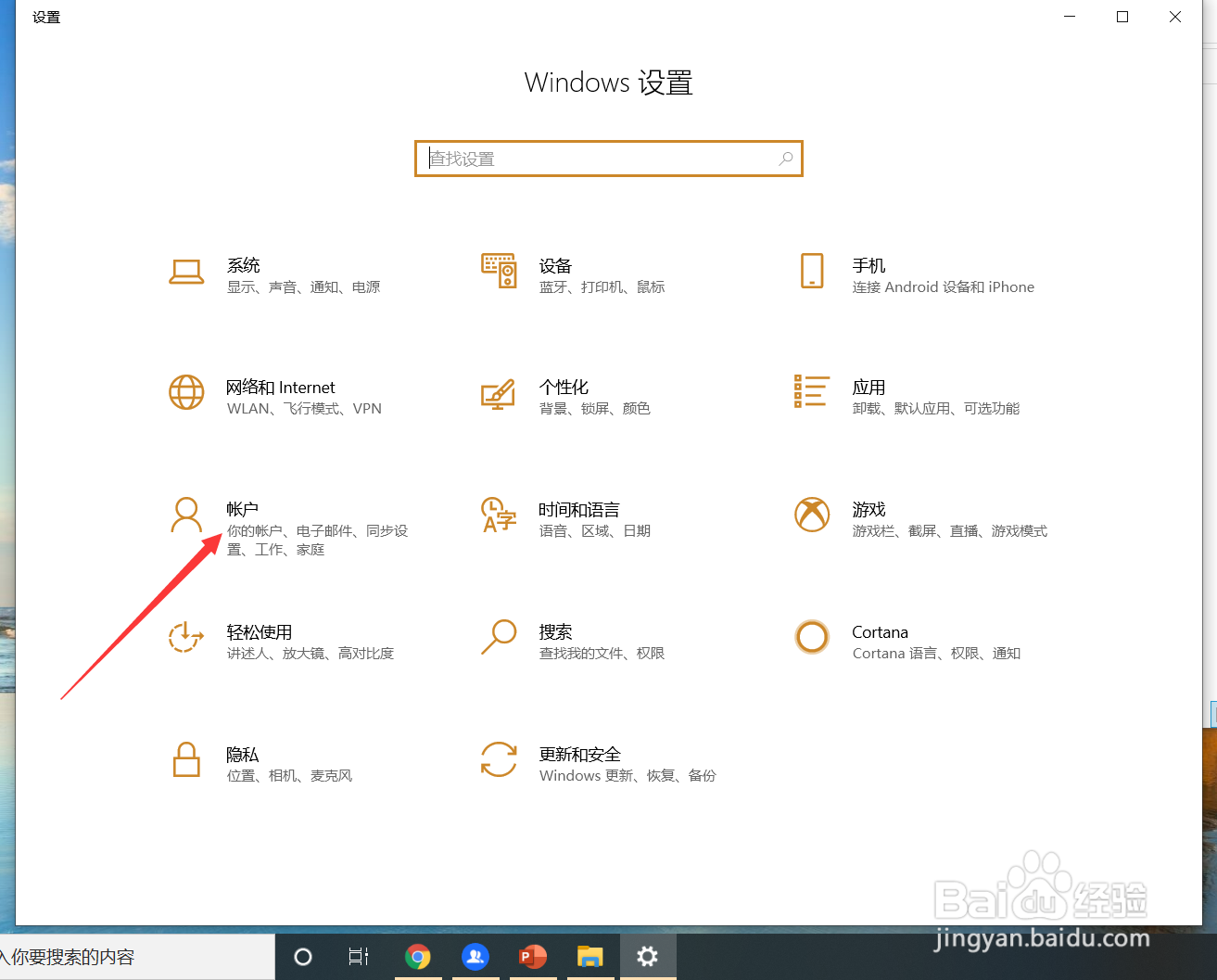Click the description 游戏栏、截屏、直播、游戏模式
Screen dimensions: 1217x980
[950, 531]
